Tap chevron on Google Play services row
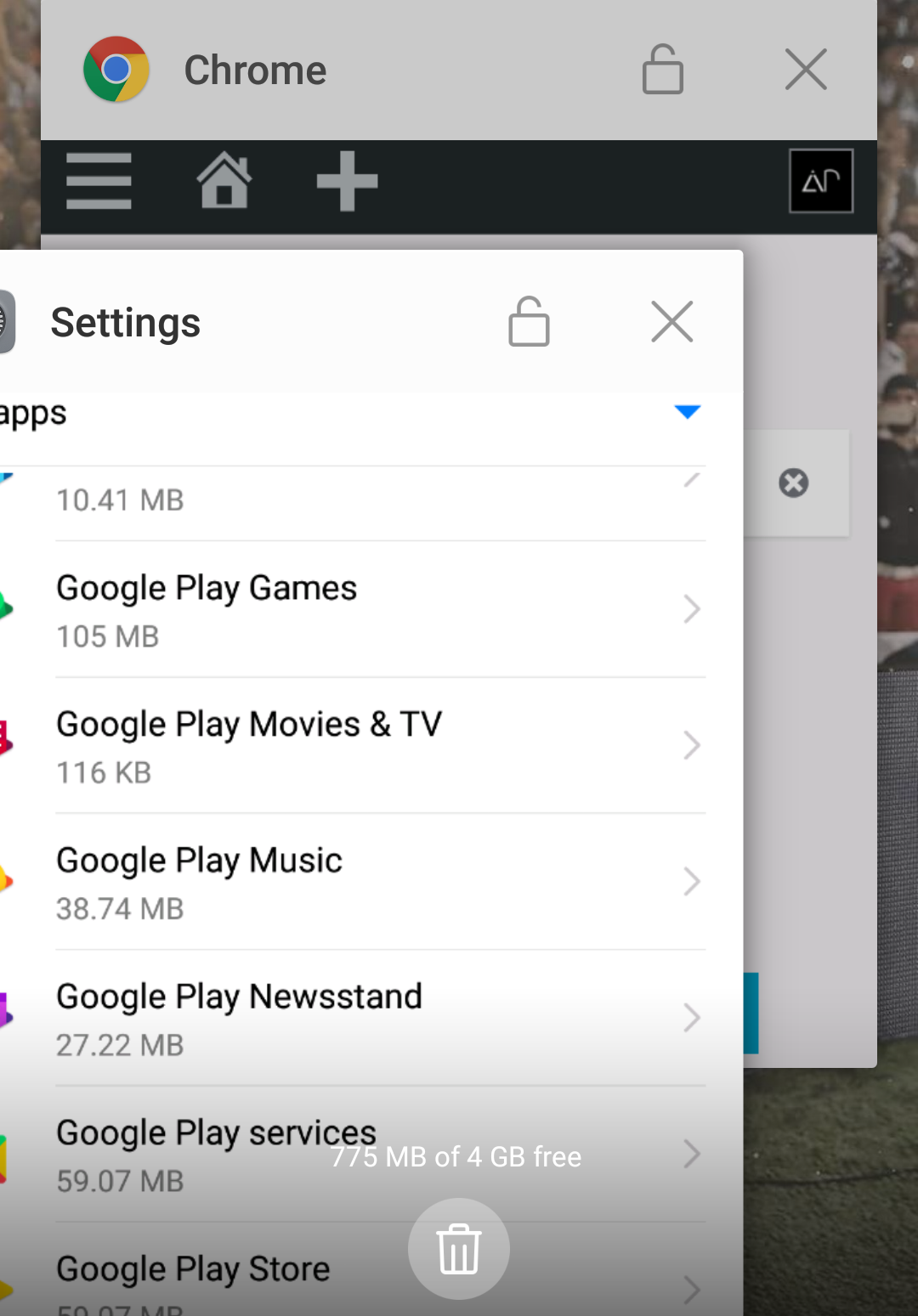Viewport: 918px width, 1316px height. 692,1154
